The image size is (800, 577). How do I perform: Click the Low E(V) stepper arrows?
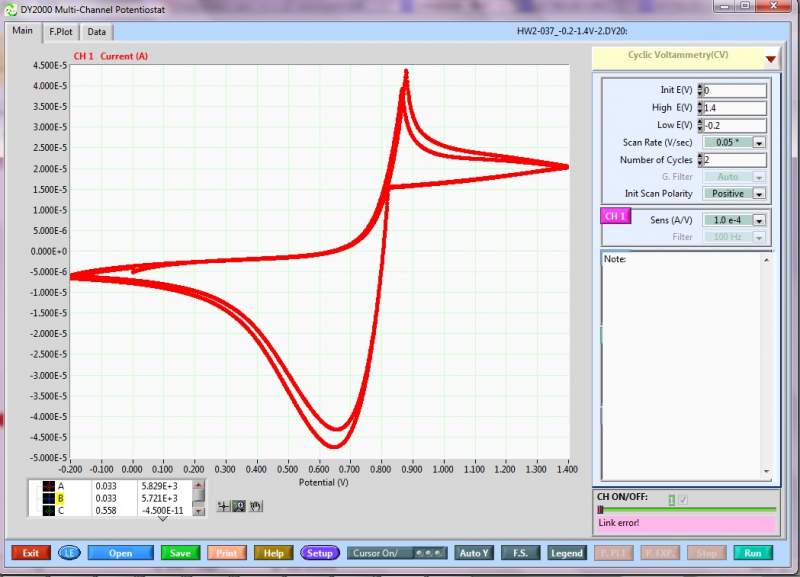pos(700,125)
